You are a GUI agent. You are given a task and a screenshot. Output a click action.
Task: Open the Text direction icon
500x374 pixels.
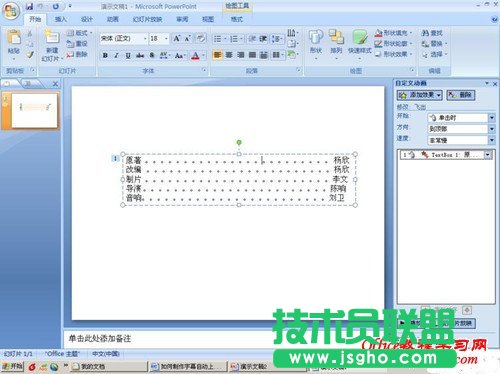292,33
